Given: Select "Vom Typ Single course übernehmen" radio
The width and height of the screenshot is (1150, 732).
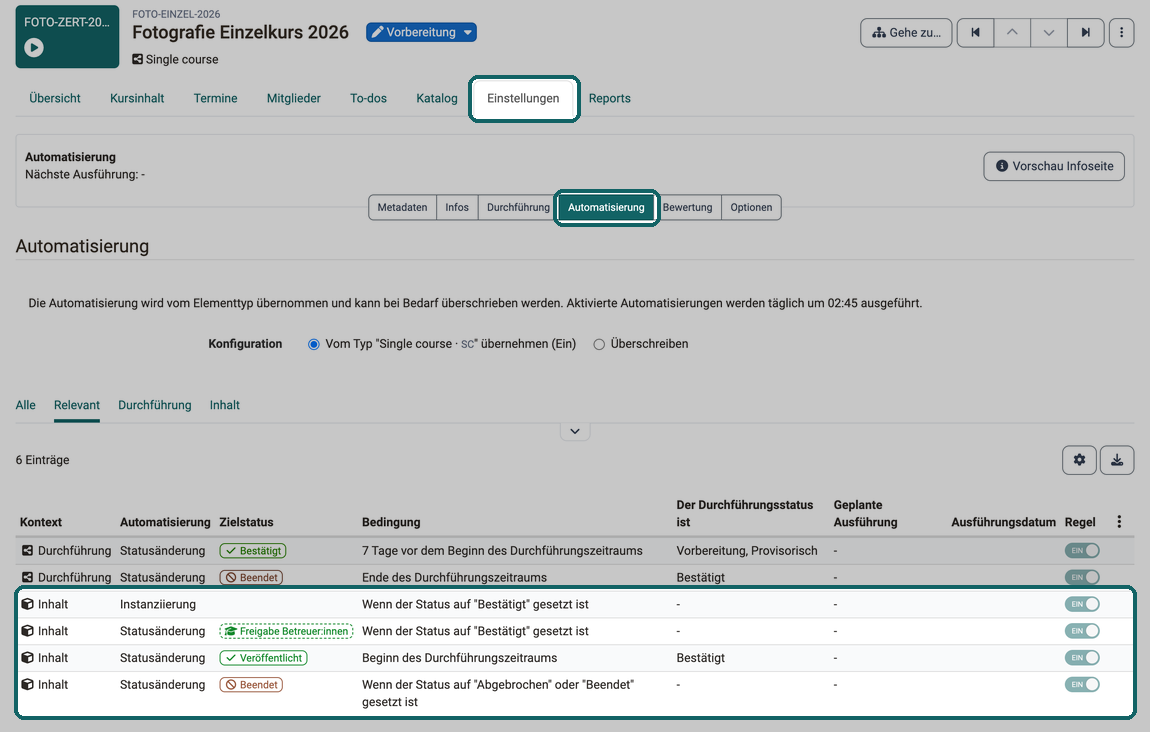Looking at the screenshot, I should 314,344.
